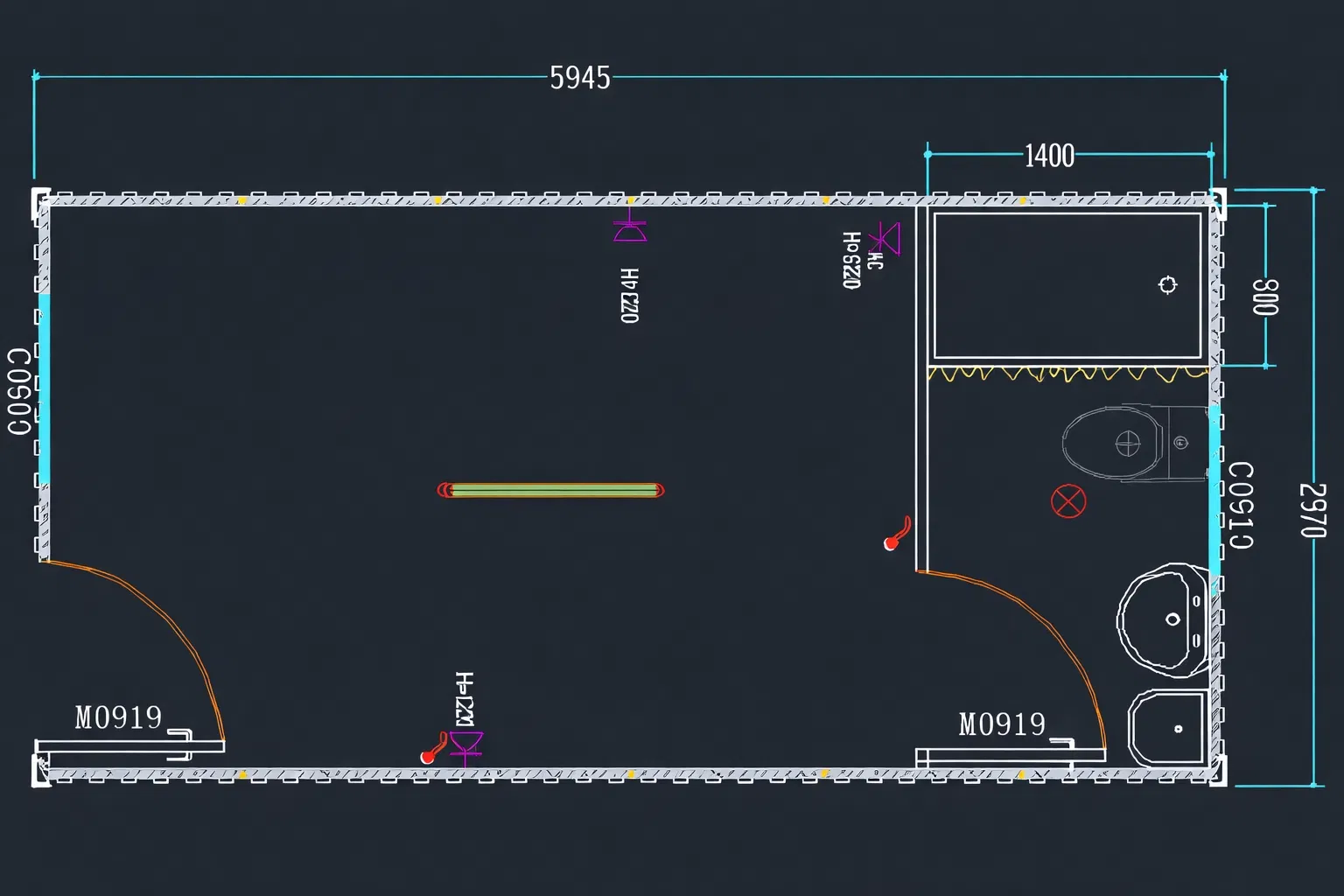The height and width of the screenshot is (896, 1344).
Task: Select the yellow shower curtain zigzag line
Action: (x=1067, y=374)
